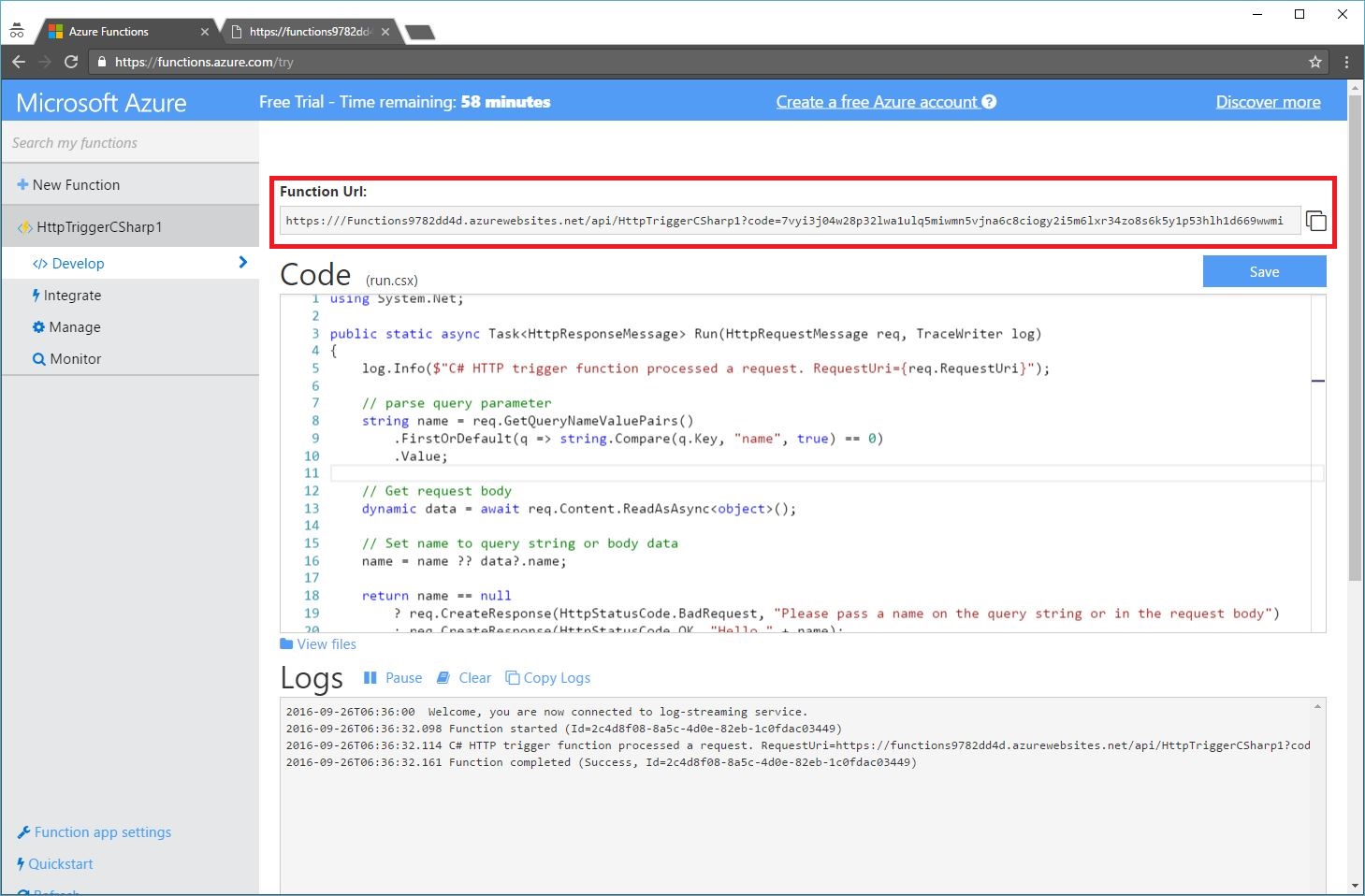1365x896 pixels.
Task: Copy the Function Url to clipboard
Action: click(x=1315, y=221)
